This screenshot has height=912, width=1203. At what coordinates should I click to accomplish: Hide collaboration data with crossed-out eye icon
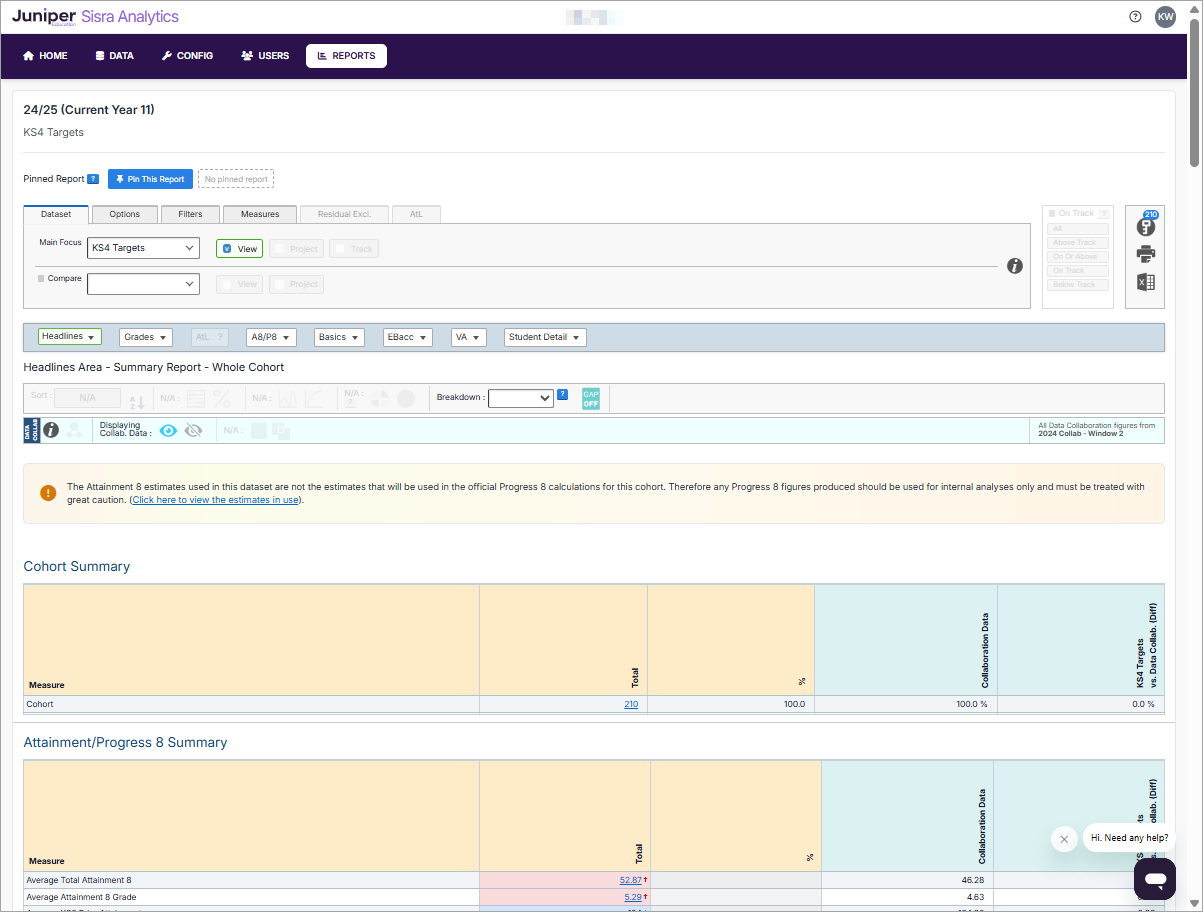point(194,430)
